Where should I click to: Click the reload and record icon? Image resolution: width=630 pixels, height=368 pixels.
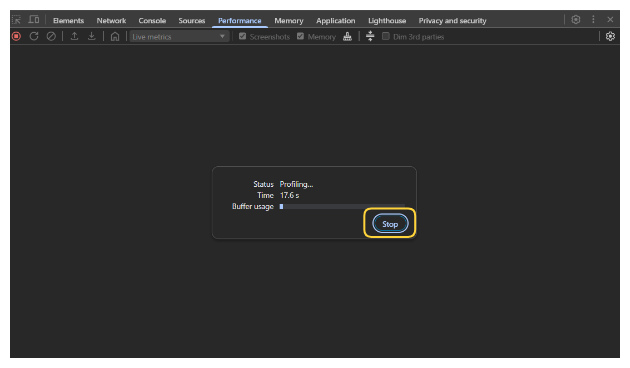click(x=34, y=37)
